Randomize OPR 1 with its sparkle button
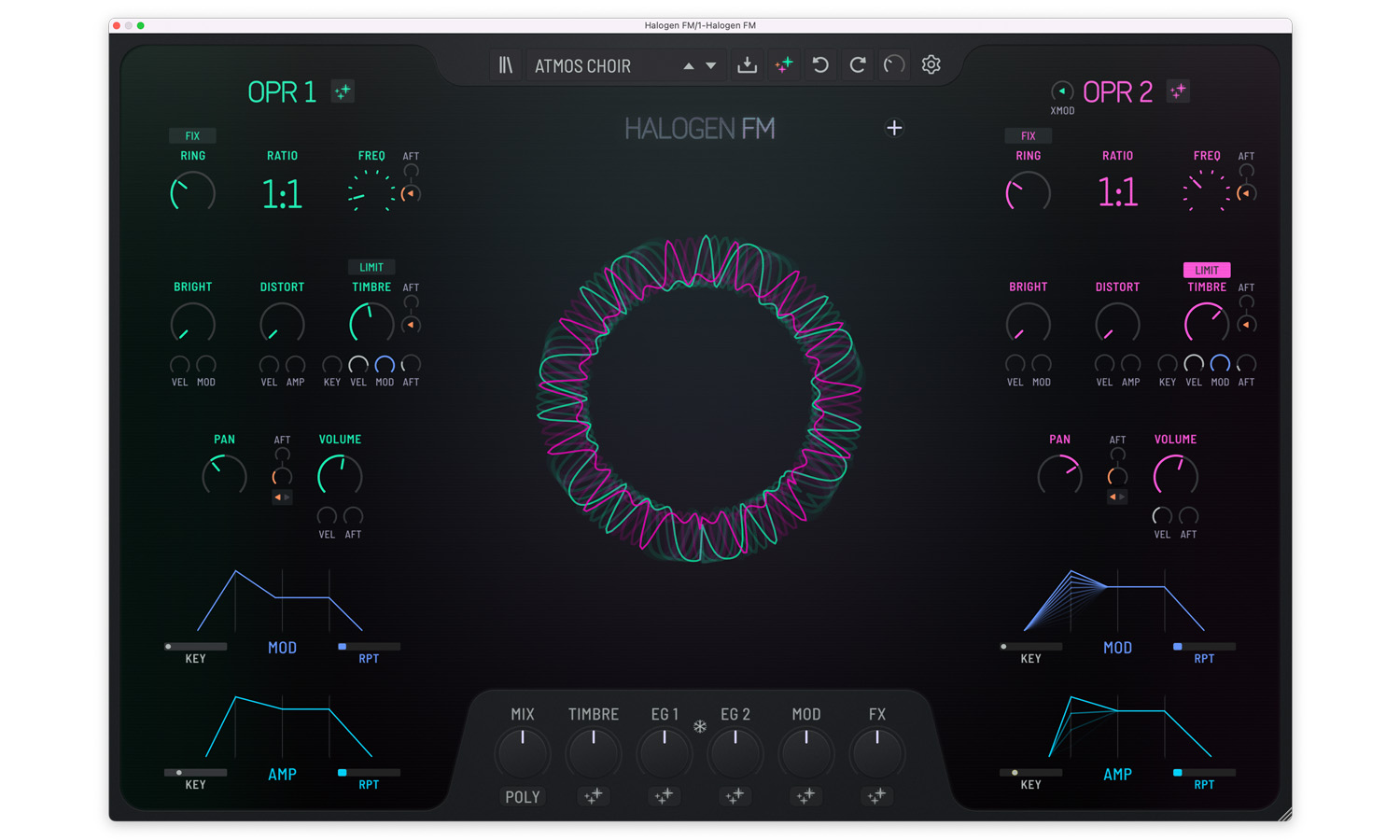The image size is (1400, 840). 343,91
